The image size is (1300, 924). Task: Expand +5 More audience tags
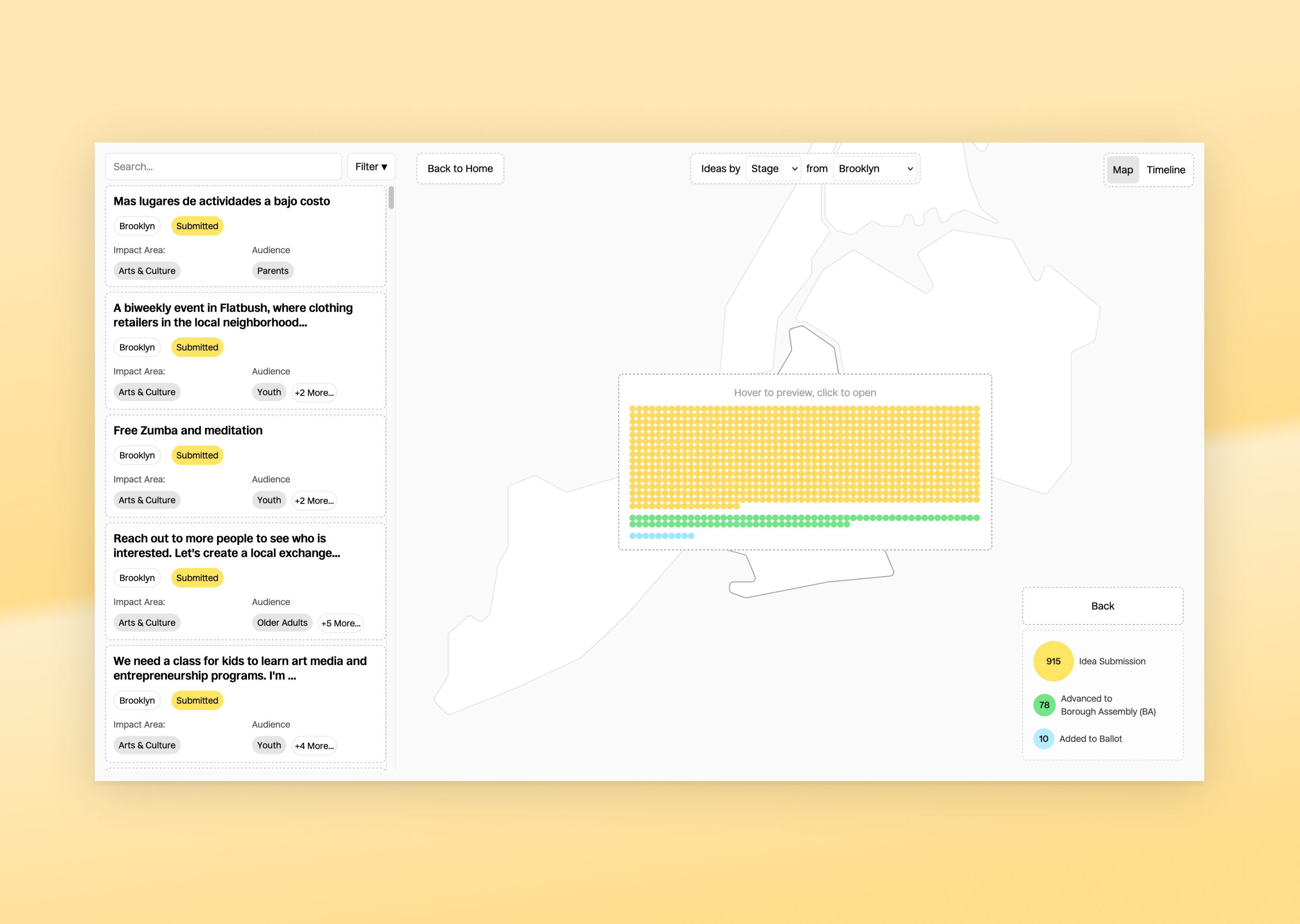(340, 623)
